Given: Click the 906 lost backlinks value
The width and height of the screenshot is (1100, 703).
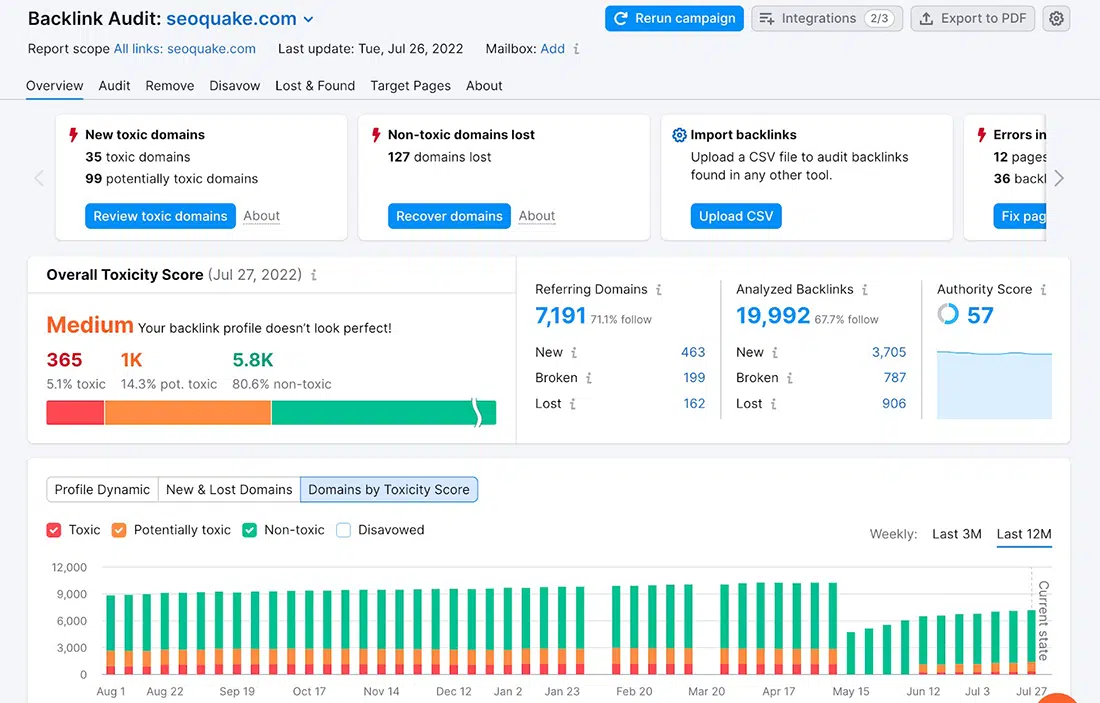Looking at the screenshot, I should [894, 404].
